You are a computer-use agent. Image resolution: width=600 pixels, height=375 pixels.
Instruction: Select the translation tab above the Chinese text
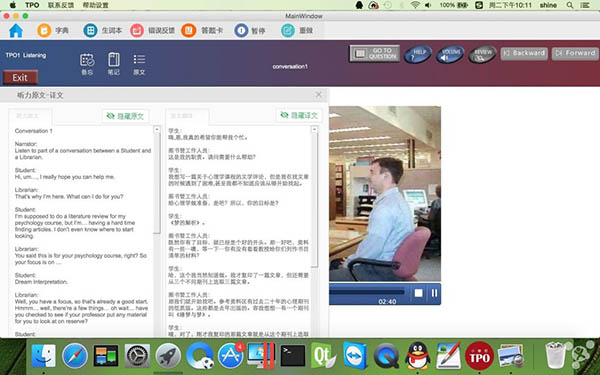pos(187,116)
